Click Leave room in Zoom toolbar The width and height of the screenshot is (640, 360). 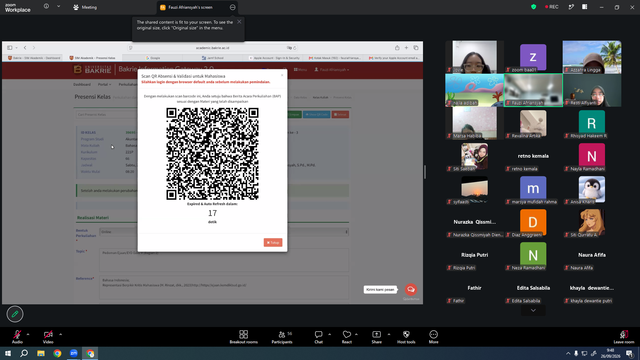(624, 337)
